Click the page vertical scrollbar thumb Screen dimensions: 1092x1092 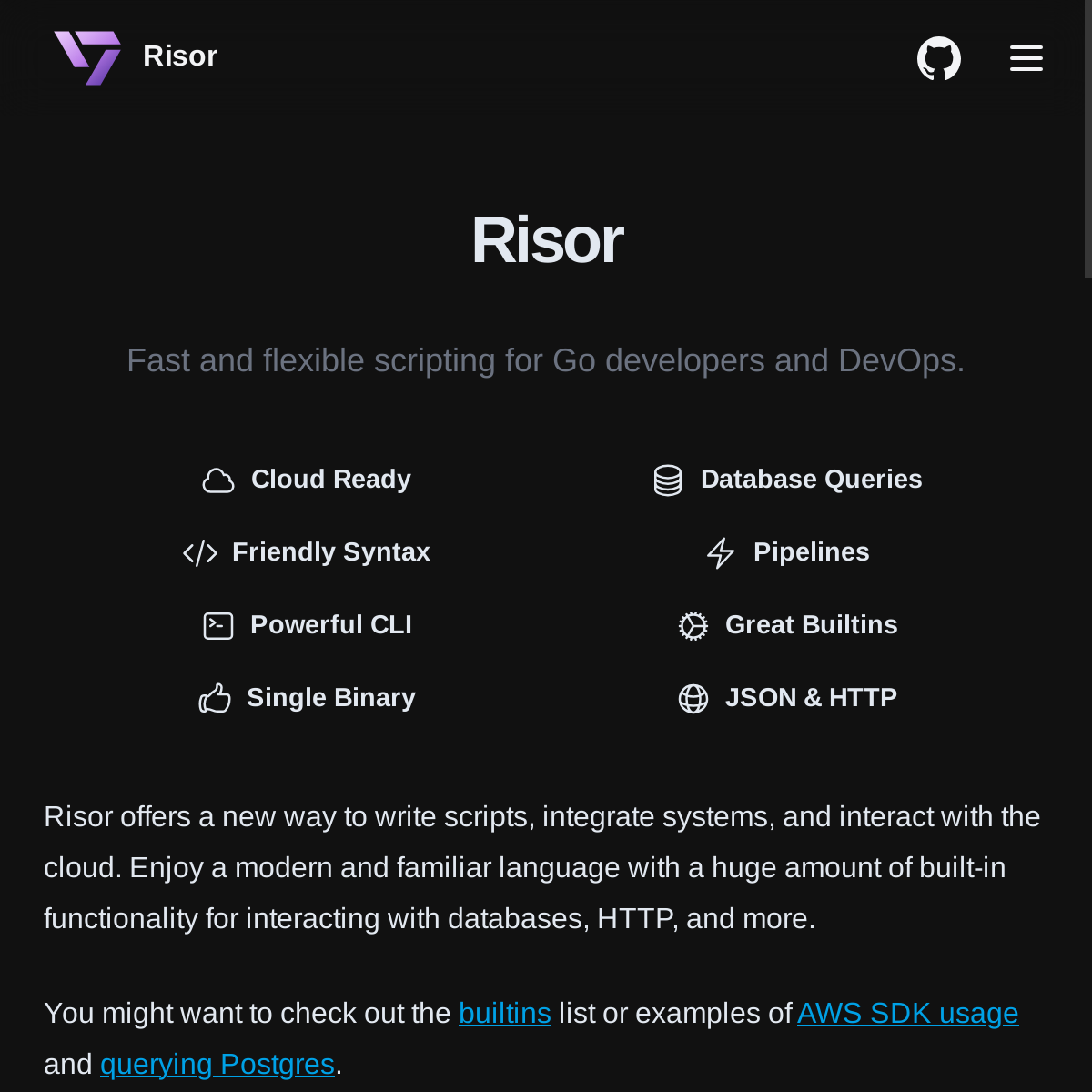tap(1087, 136)
